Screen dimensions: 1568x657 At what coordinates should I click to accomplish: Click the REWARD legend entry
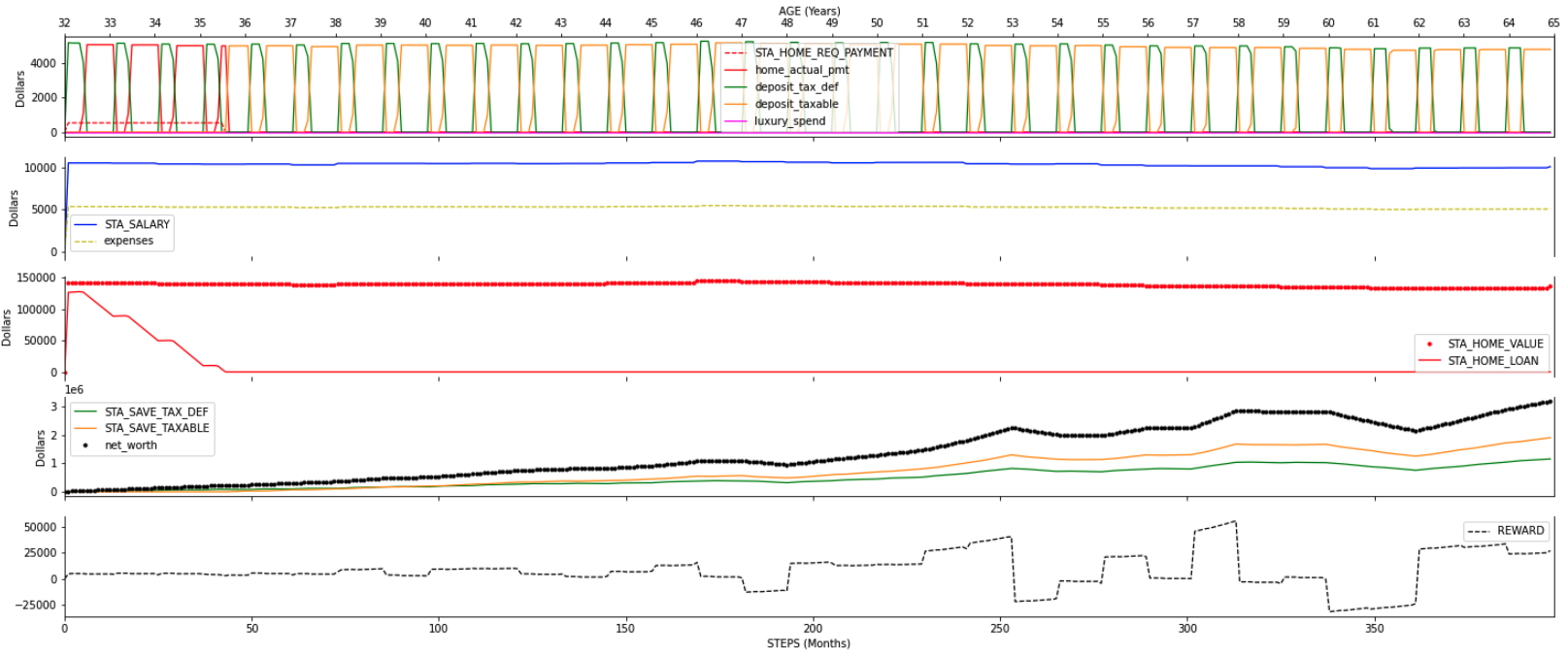(1519, 531)
